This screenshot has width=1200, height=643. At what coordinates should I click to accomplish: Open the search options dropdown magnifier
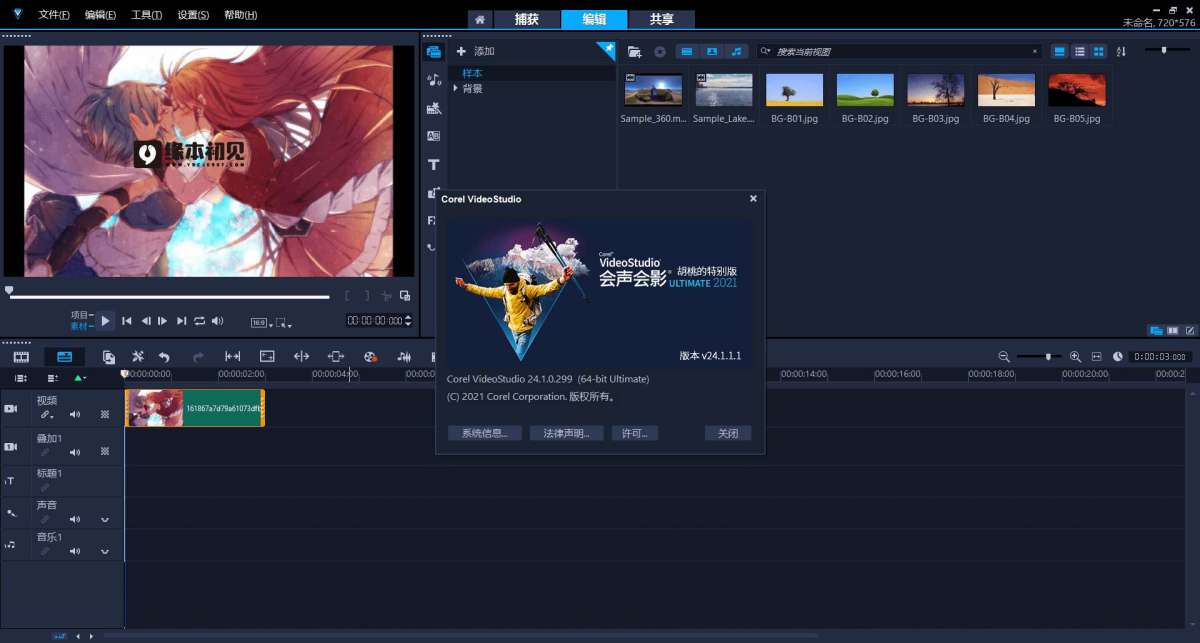(x=766, y=51)
